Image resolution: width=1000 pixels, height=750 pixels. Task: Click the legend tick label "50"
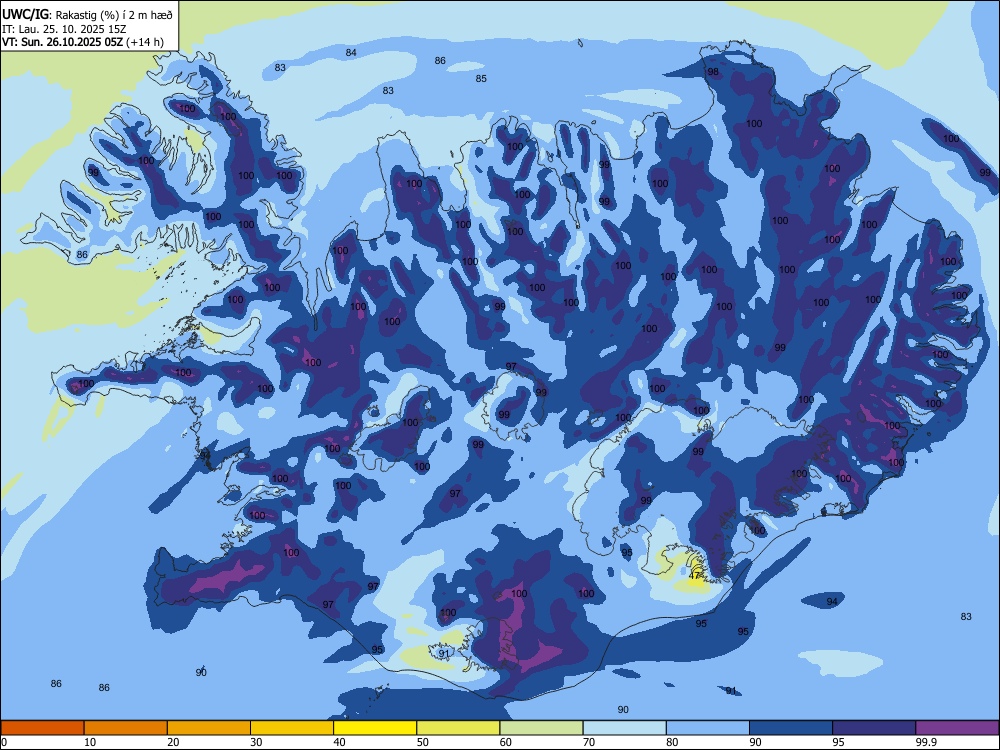point(423,742)
